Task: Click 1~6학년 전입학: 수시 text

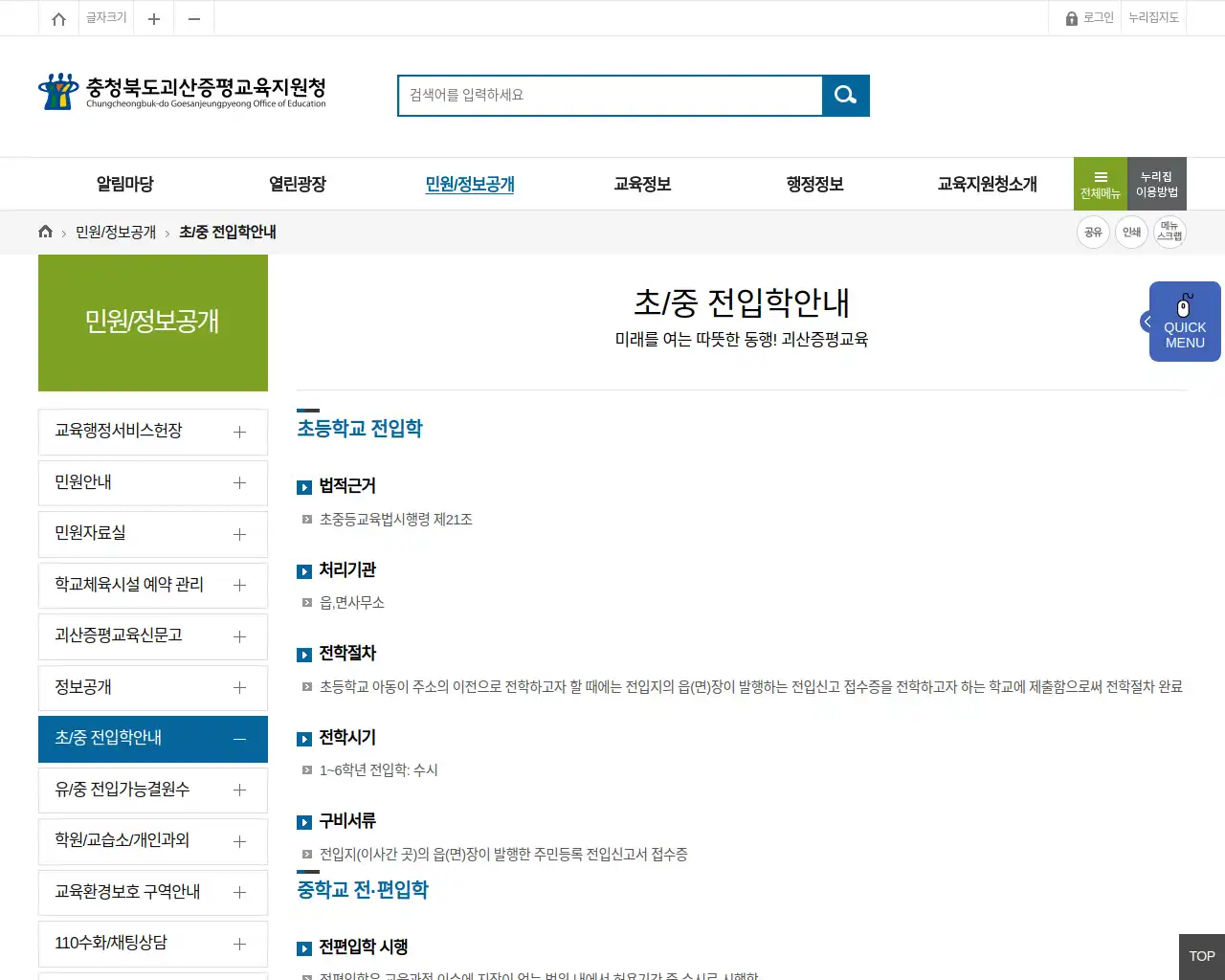Action: tap(379, 770)
